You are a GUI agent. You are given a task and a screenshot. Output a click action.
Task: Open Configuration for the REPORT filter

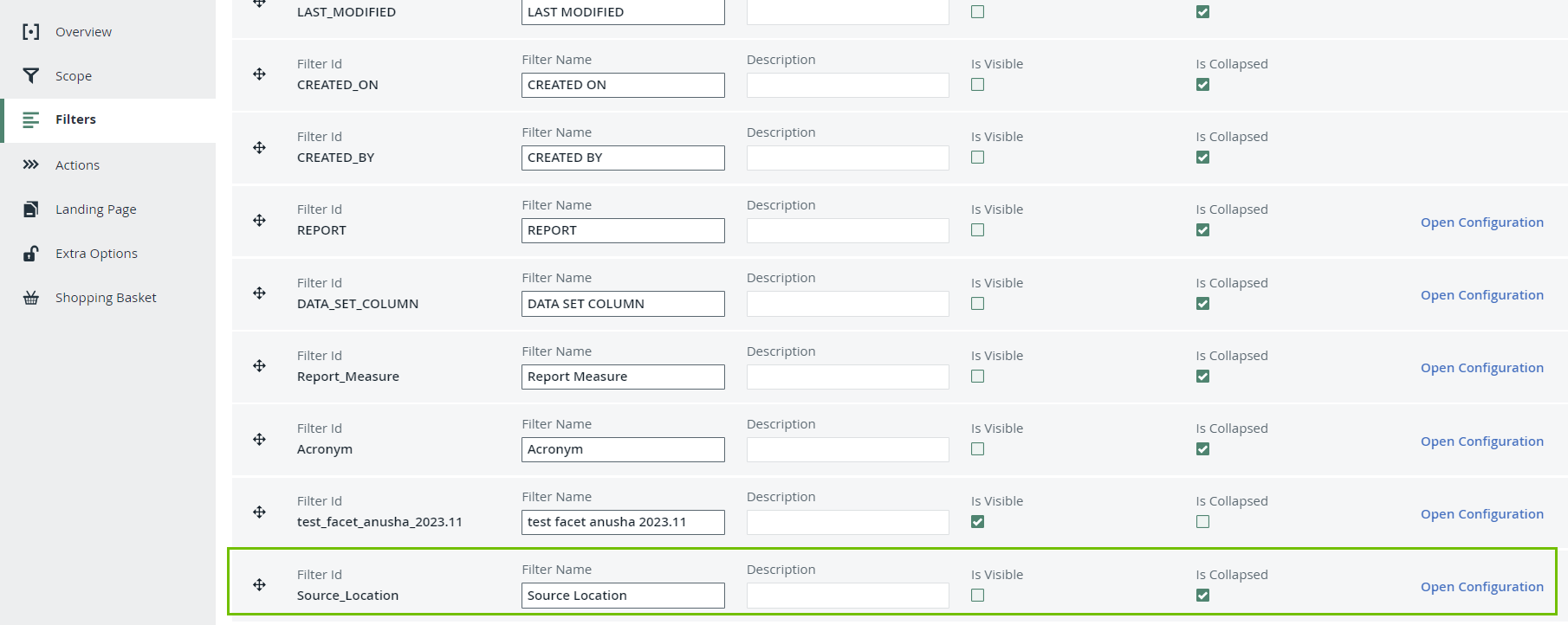[x=1481, y=222]
